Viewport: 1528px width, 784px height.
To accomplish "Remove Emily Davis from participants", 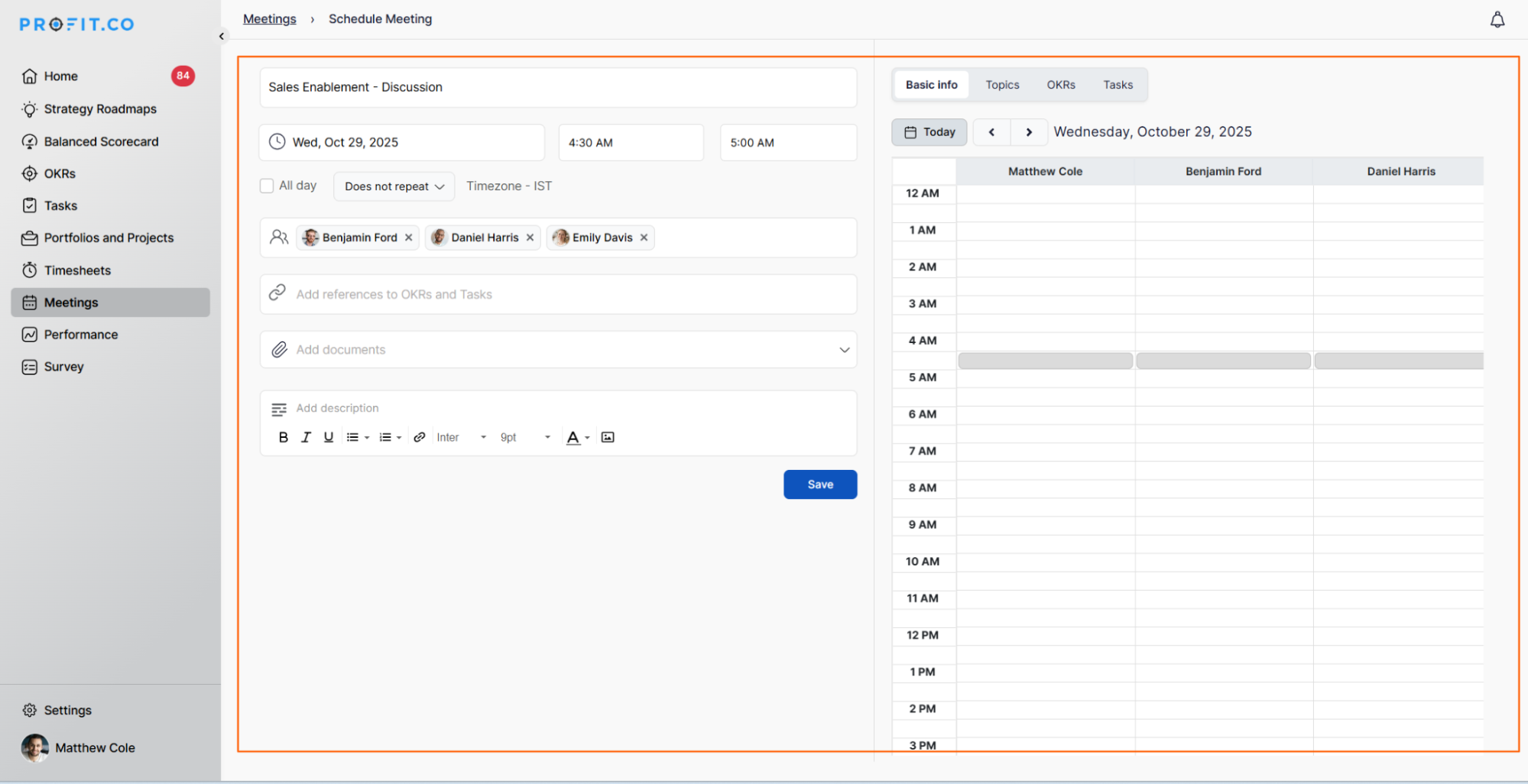I will point(644,238).
